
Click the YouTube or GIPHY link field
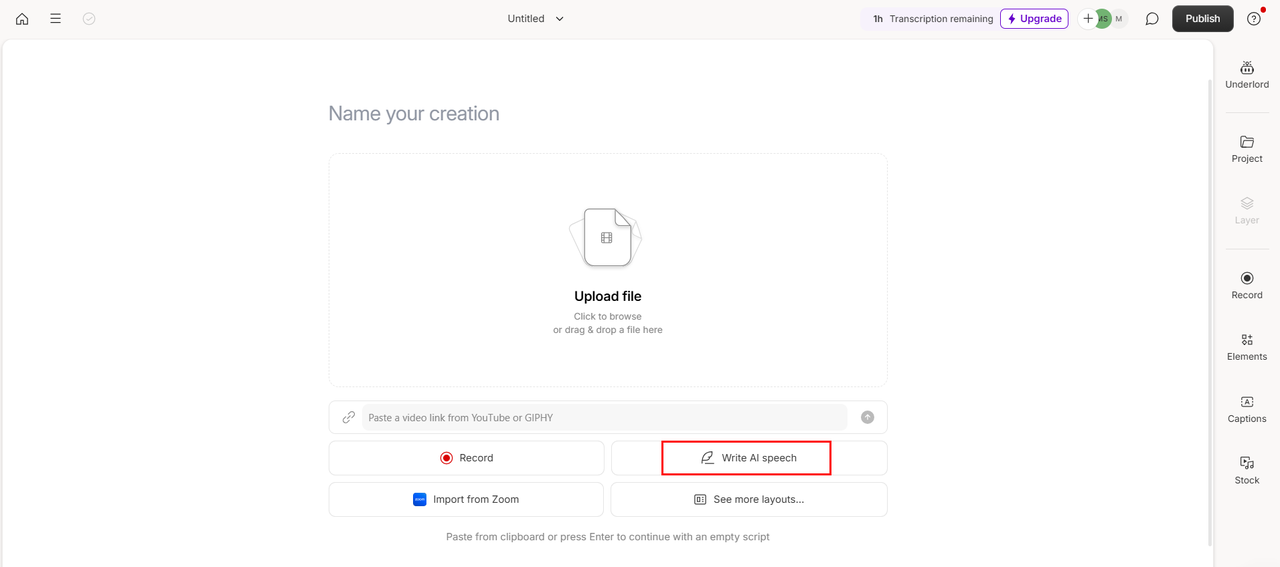(x=606, y=418)
